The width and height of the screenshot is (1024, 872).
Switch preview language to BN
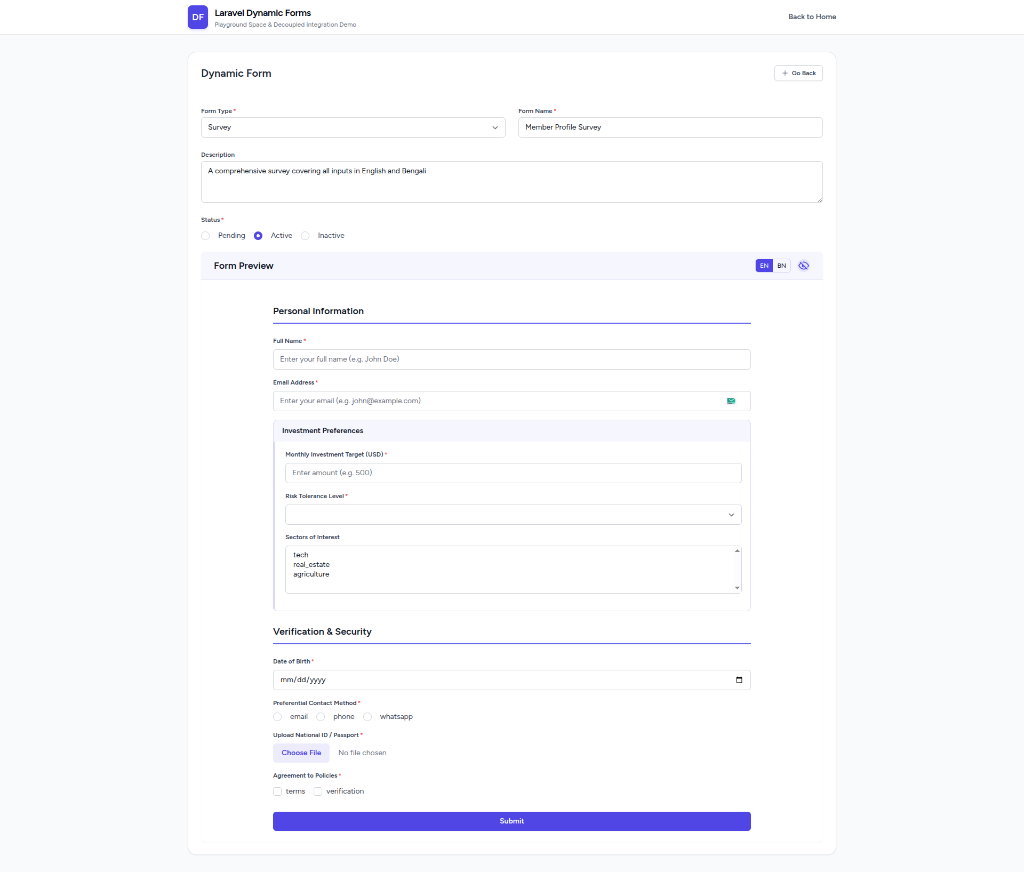tap(781, 266)
